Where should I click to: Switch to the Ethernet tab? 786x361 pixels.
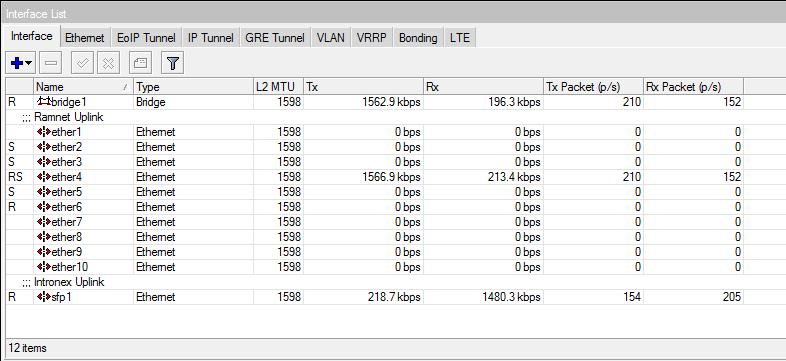click(85, 38)
